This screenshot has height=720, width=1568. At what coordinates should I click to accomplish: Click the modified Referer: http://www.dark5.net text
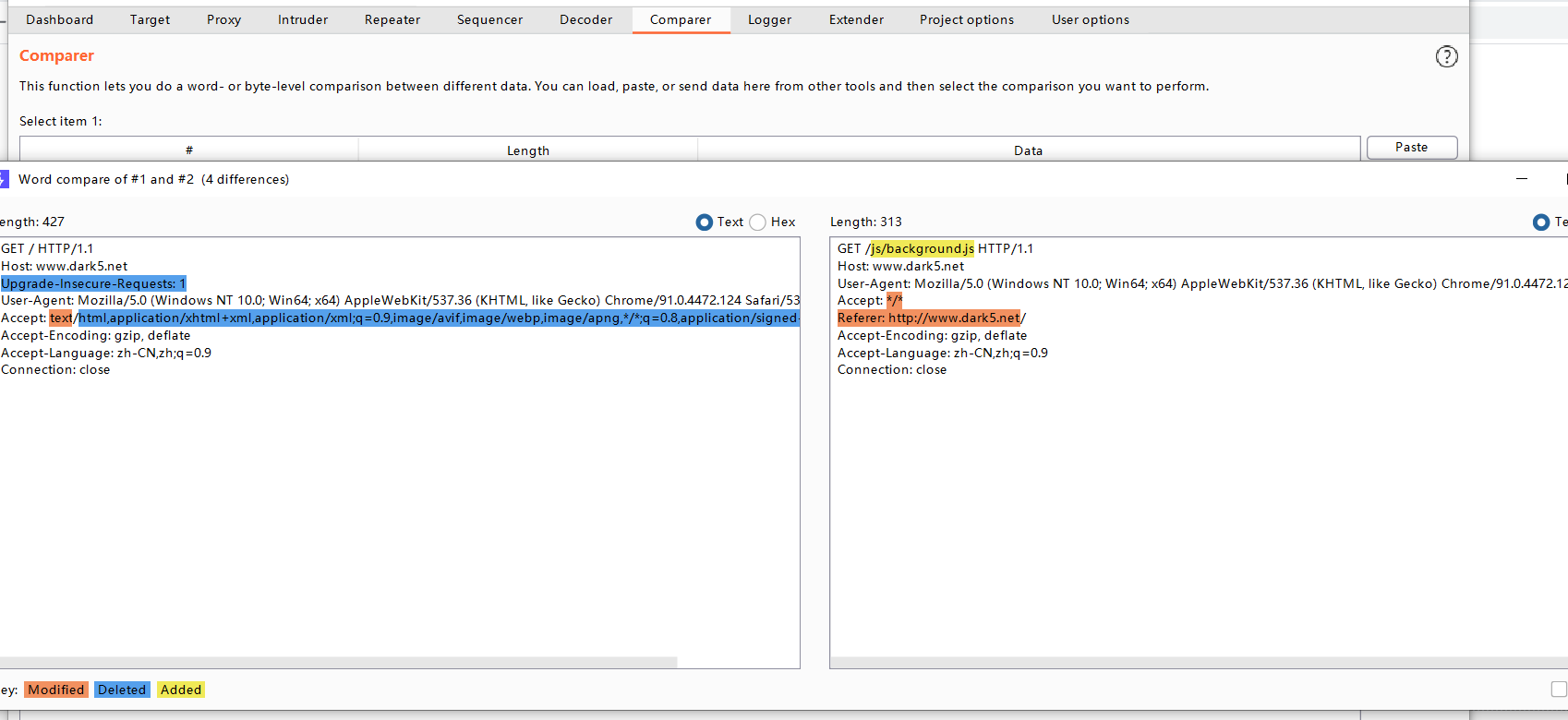click(x=929, y=318)
